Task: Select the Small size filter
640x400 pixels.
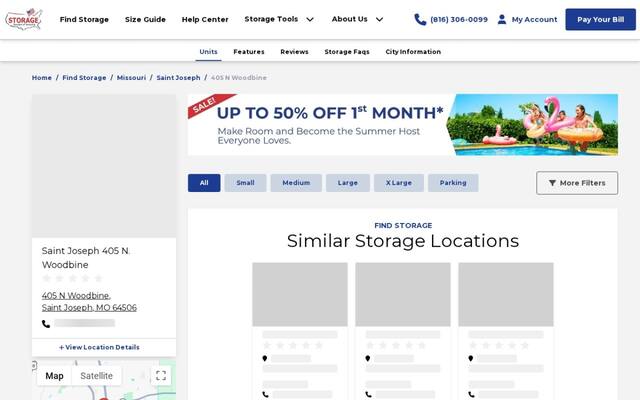Action: (x=245, y=183)
